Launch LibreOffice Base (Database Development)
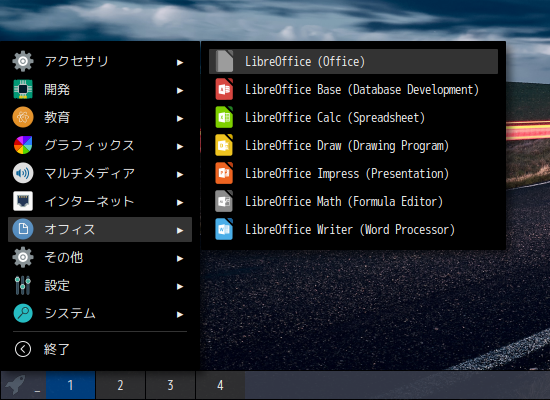Image resolution: width=550 pixels, height=400 pixels. click(x=353, y=89)
